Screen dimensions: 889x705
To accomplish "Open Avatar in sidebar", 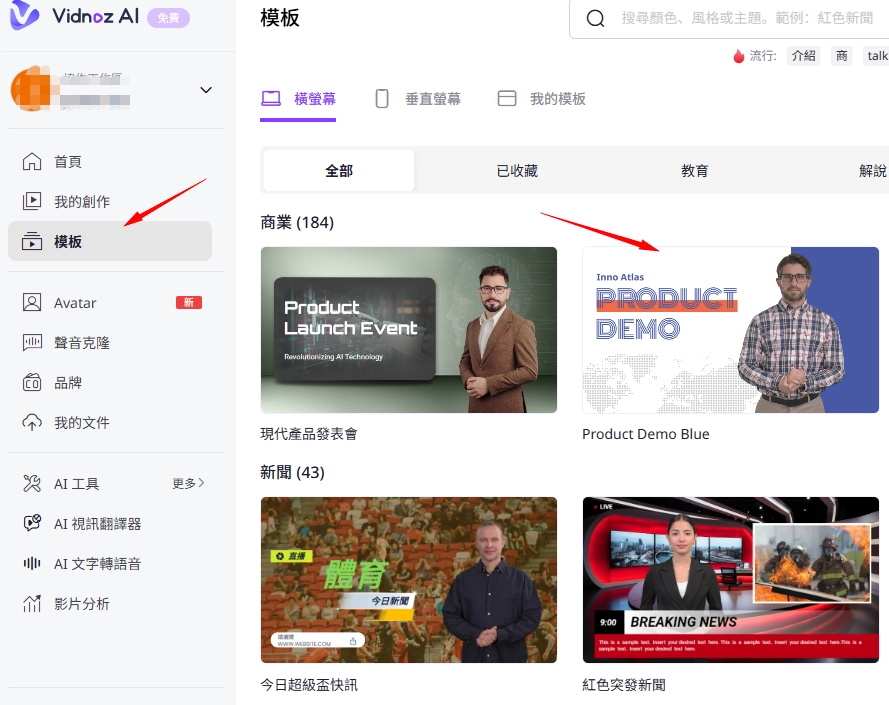I will (110, 302).
